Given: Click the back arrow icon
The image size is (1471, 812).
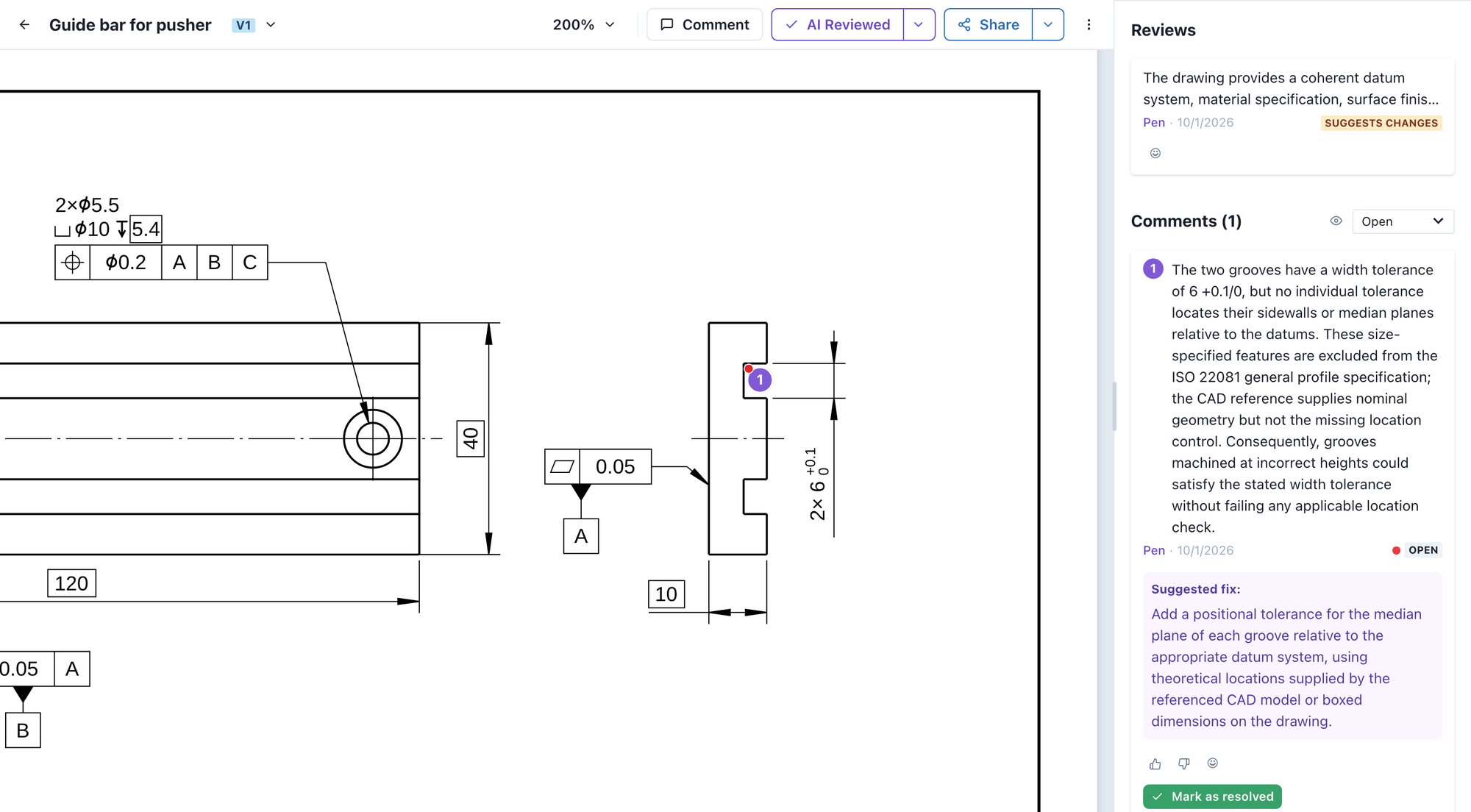Looking at the screenshot, I should click(x=24, y=25).
